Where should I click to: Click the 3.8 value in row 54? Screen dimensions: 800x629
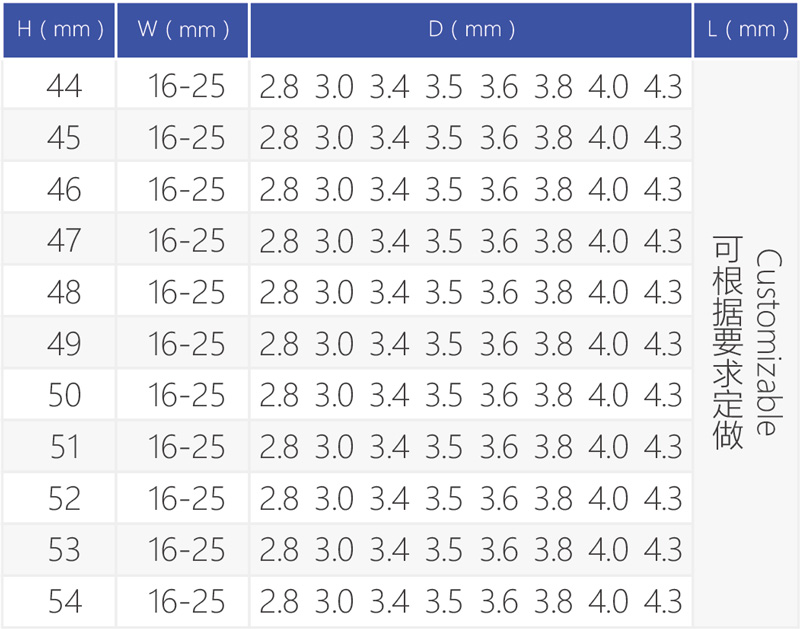click(x=553, y=601)
